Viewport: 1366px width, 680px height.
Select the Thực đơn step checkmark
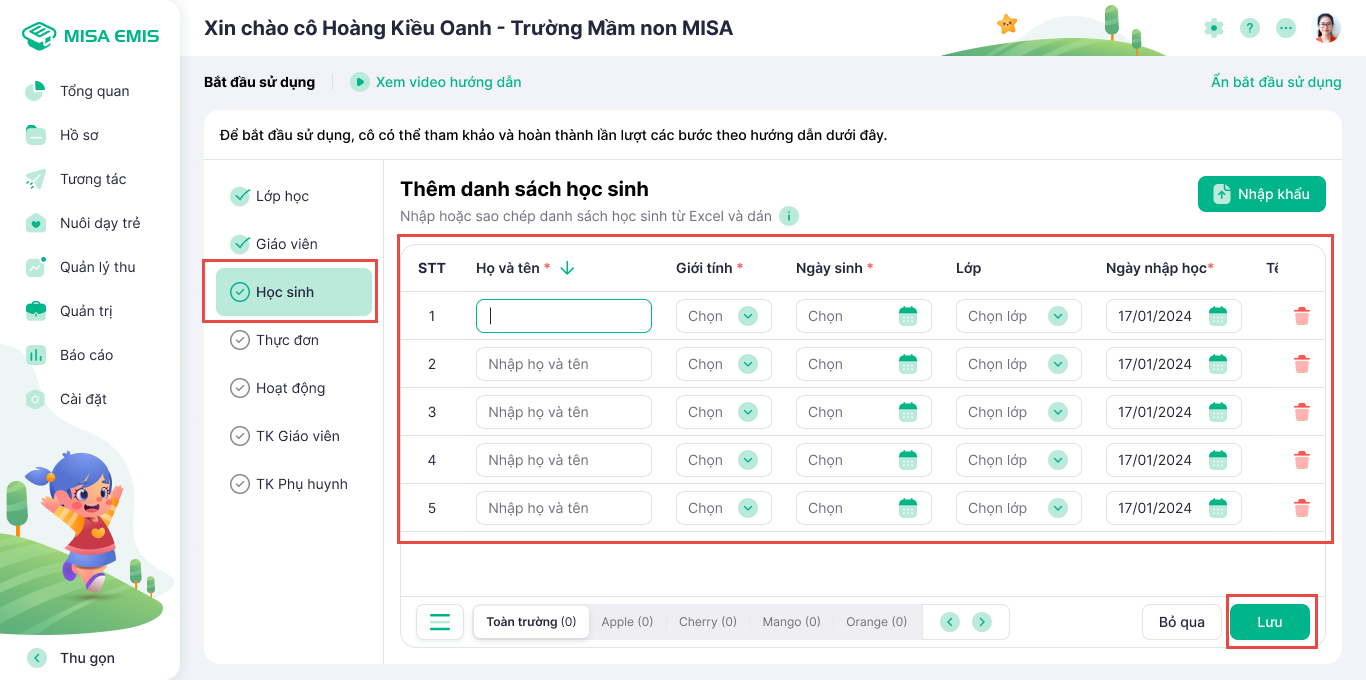(240, 340)
